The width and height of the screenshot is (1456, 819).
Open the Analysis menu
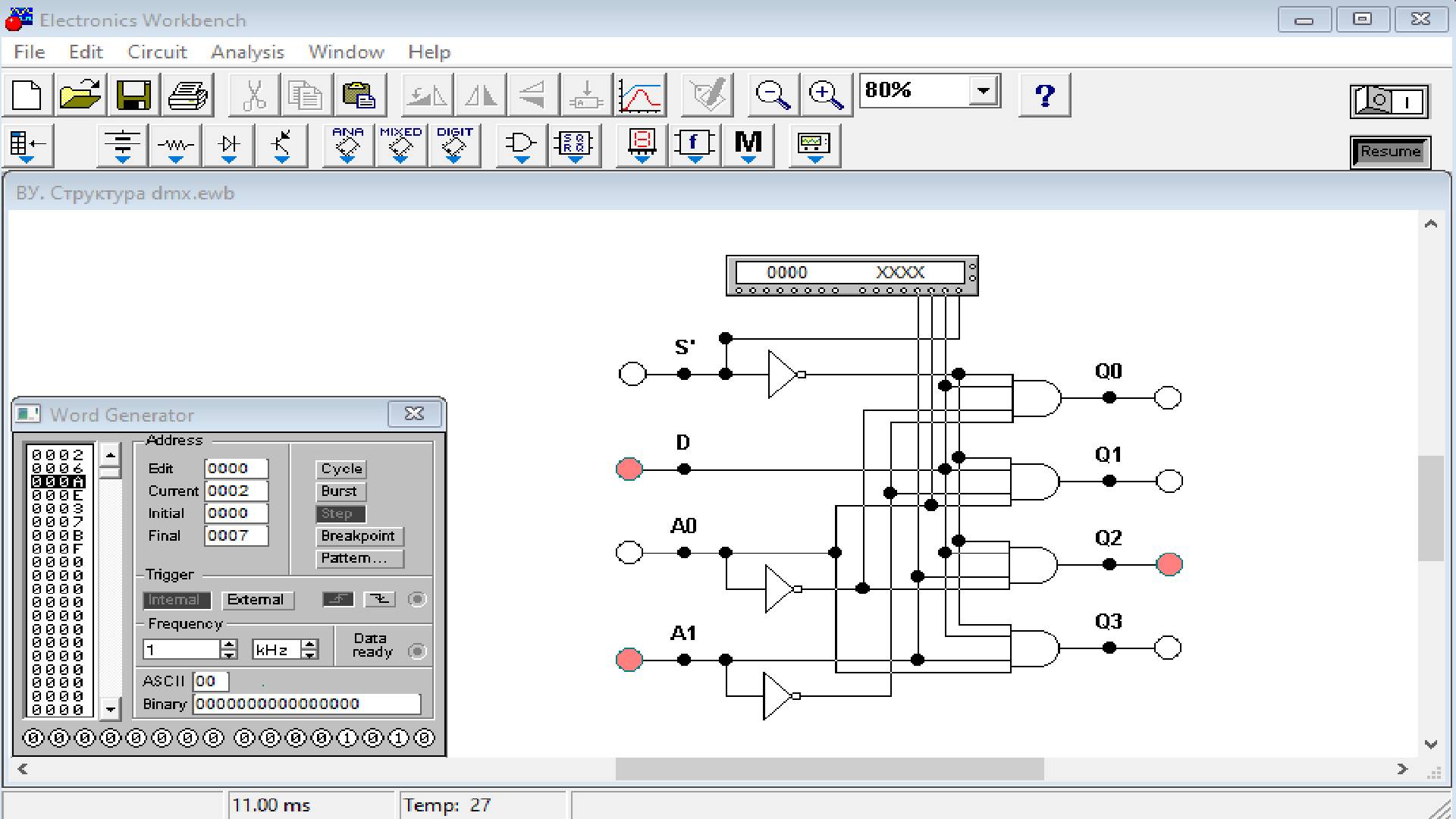point(247,52)
